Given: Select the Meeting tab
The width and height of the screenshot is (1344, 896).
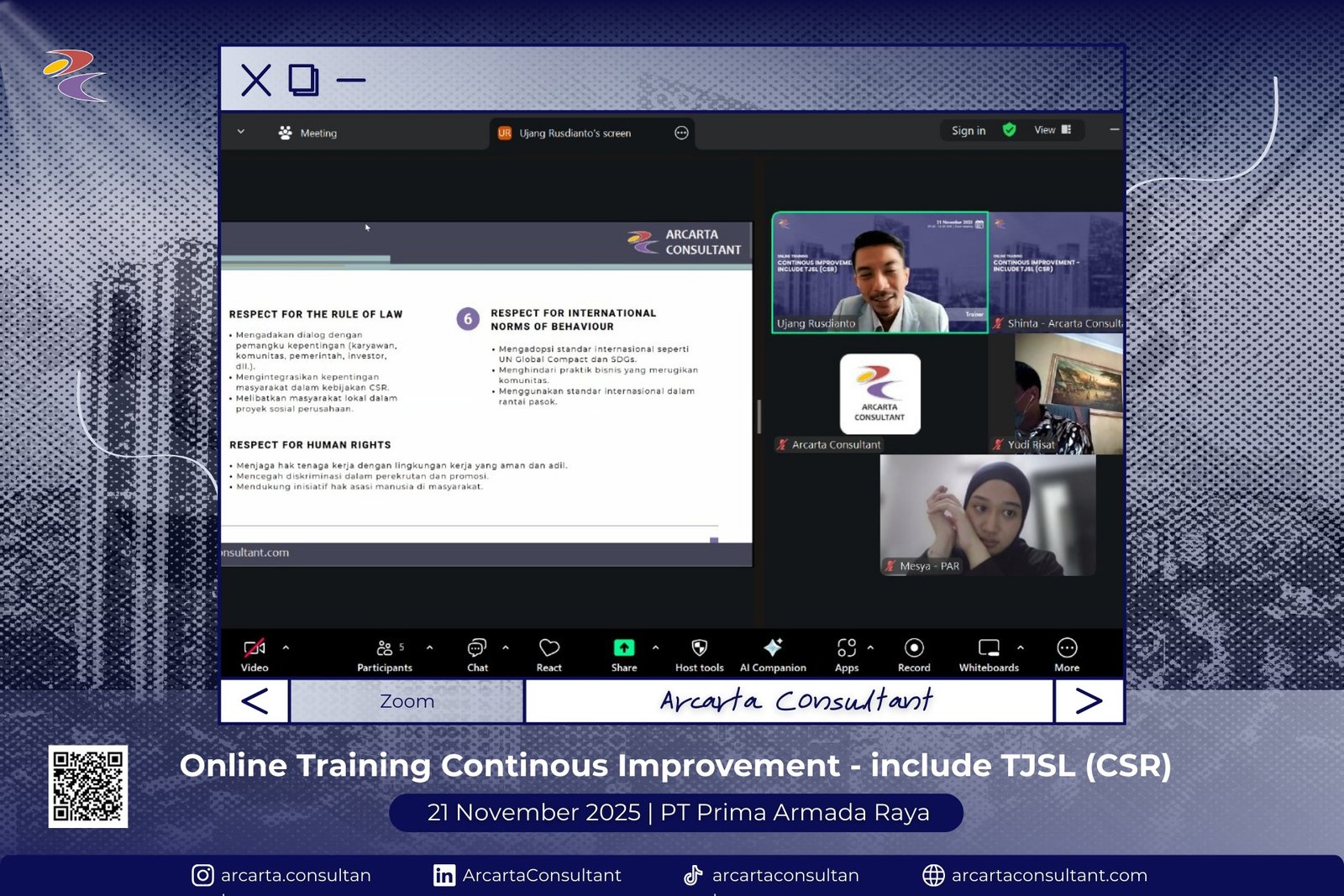Looking at the screenshot, I should [x=308, y=133].
